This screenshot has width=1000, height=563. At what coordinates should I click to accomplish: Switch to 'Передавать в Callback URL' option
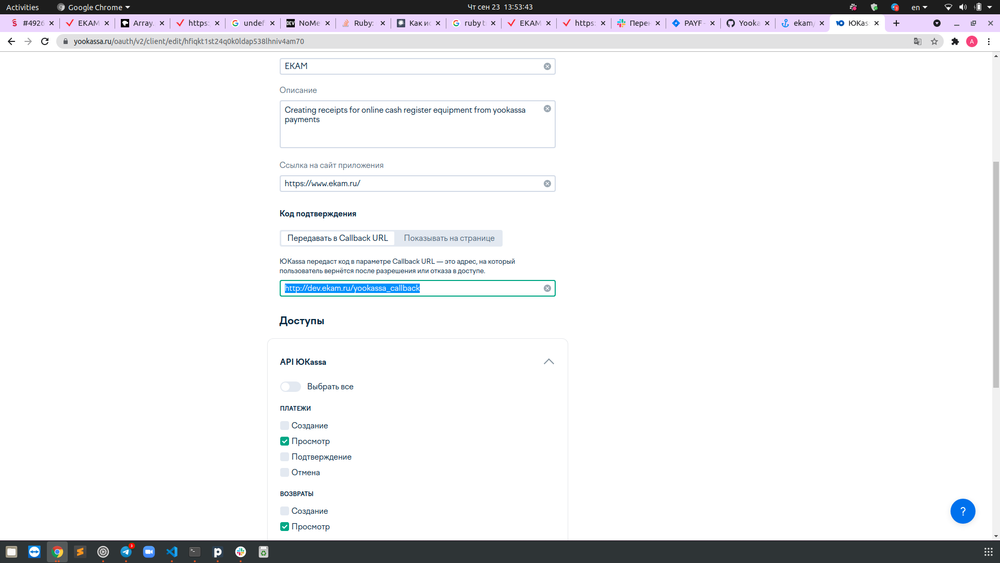point(337,238)
